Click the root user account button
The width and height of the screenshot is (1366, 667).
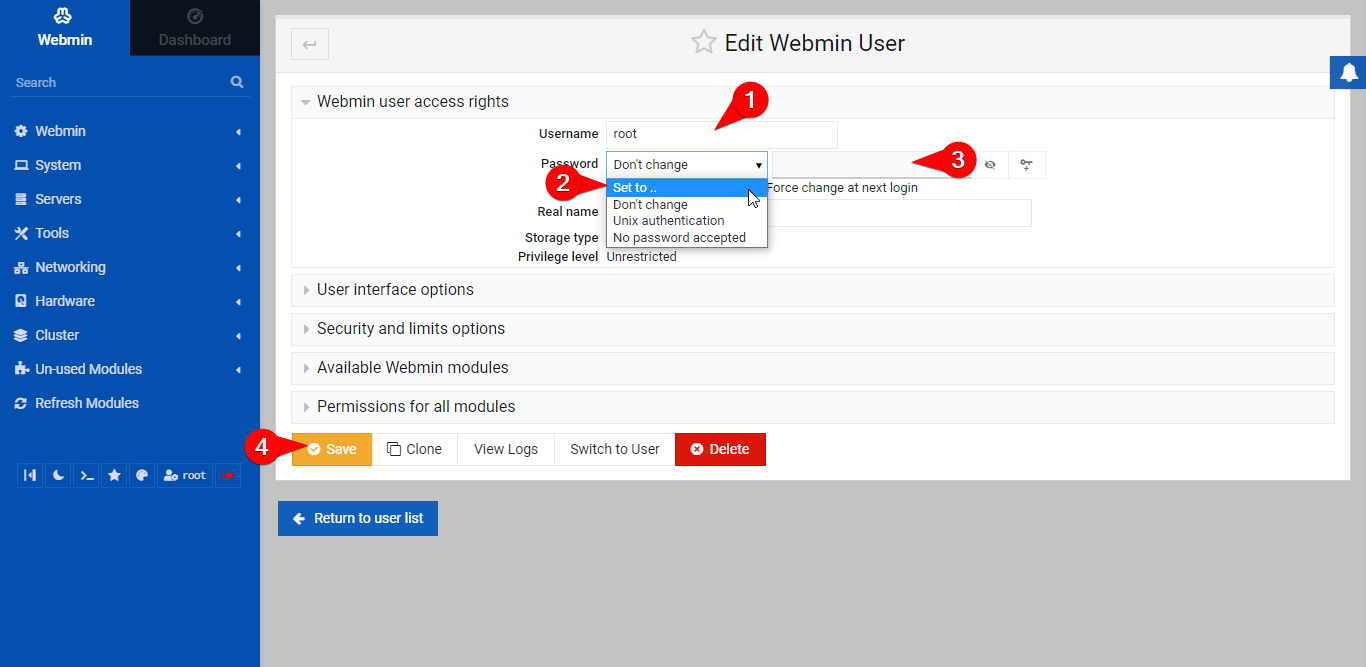(185, 475)
